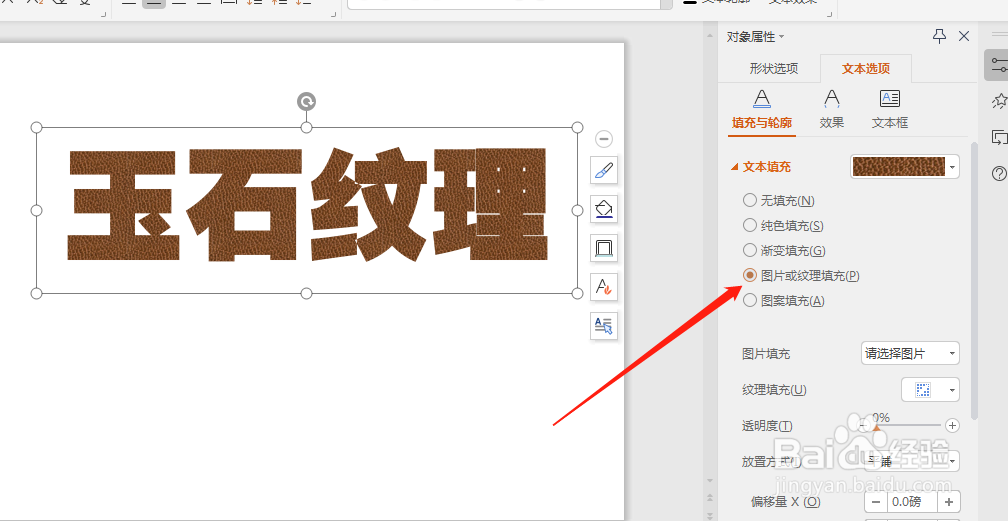Open the 文本框 section
Screen dimensions: 1008x521
pyautogui.click(x=890, y=111)
